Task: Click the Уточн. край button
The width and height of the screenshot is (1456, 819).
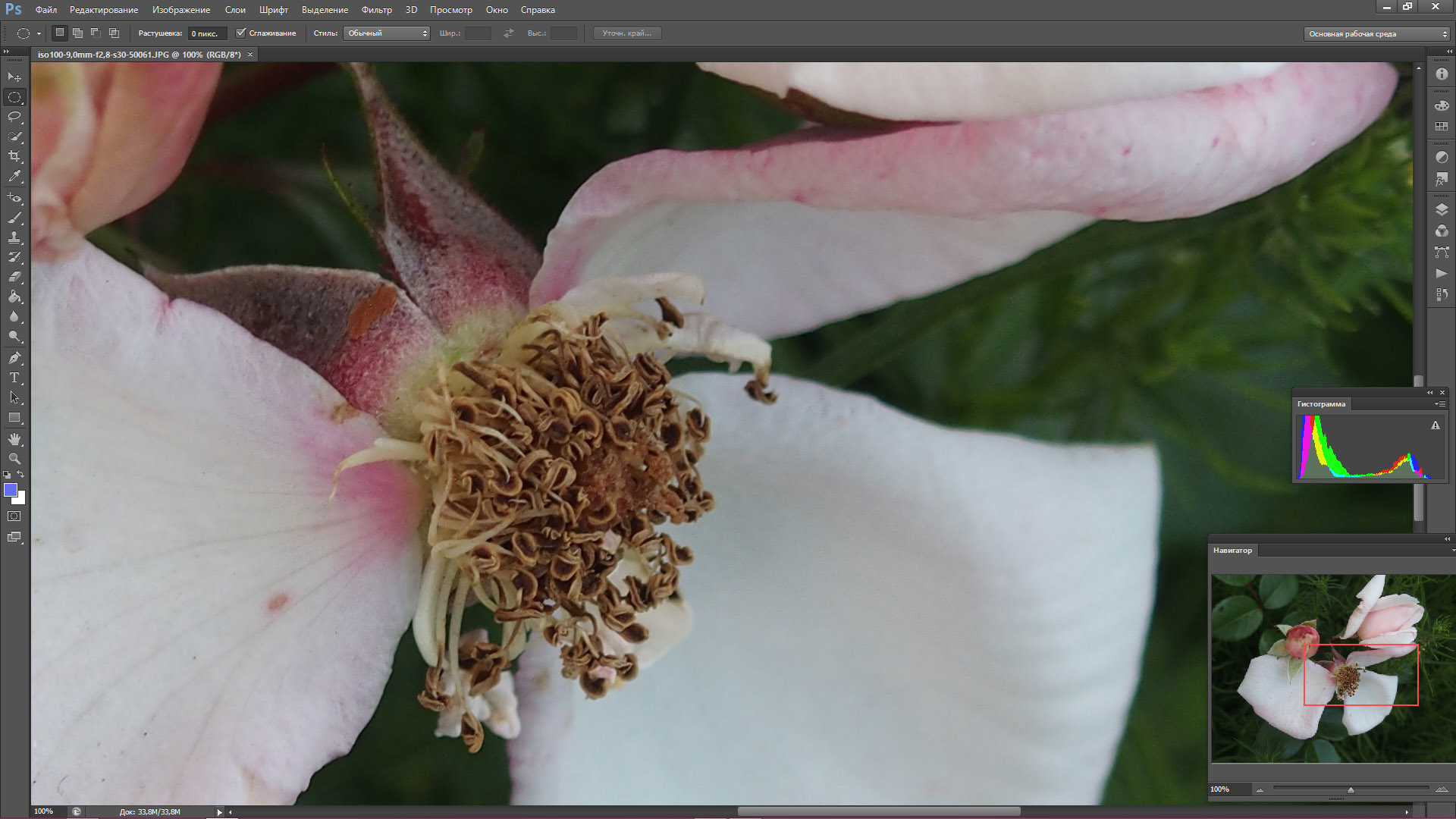Action: click(x=626, y=33)
